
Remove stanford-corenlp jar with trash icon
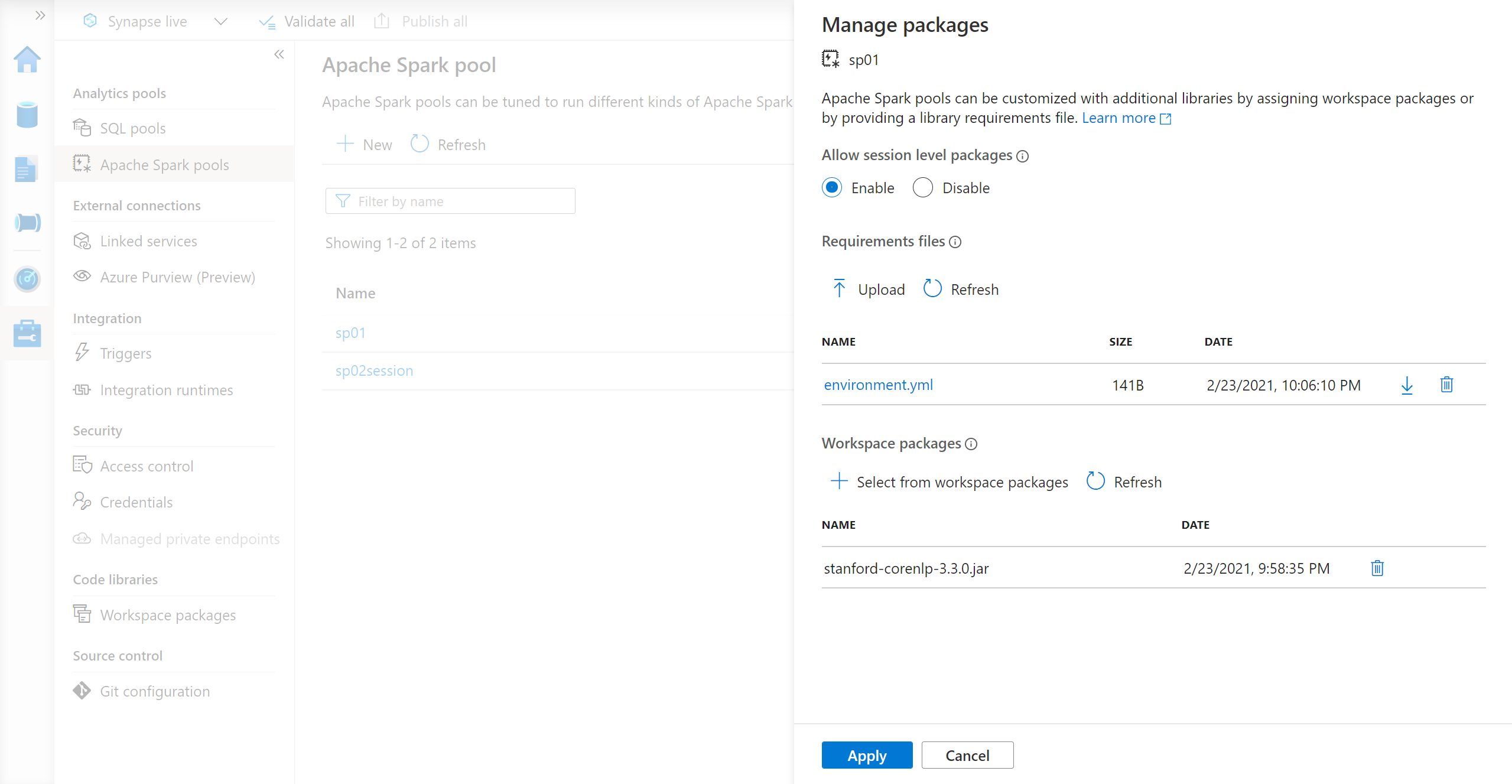[x=1377, y=568]
